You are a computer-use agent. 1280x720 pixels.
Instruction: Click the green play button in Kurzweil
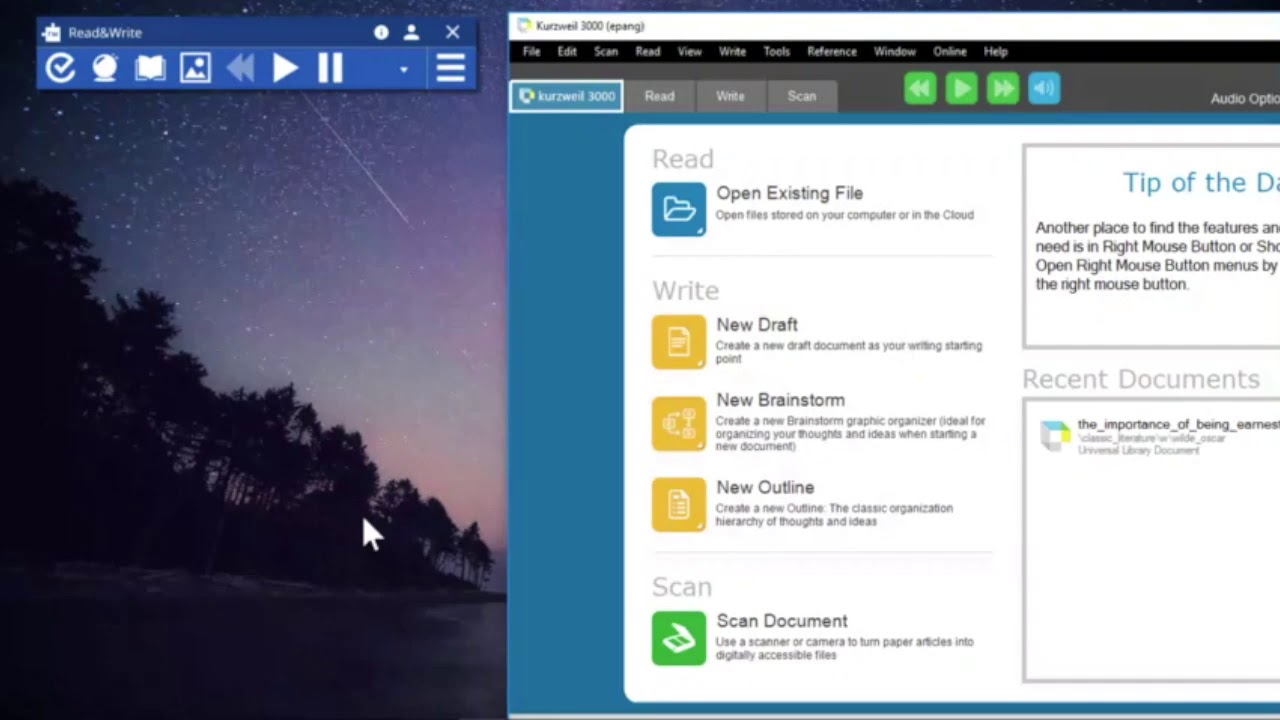click(x=961, y=89)
